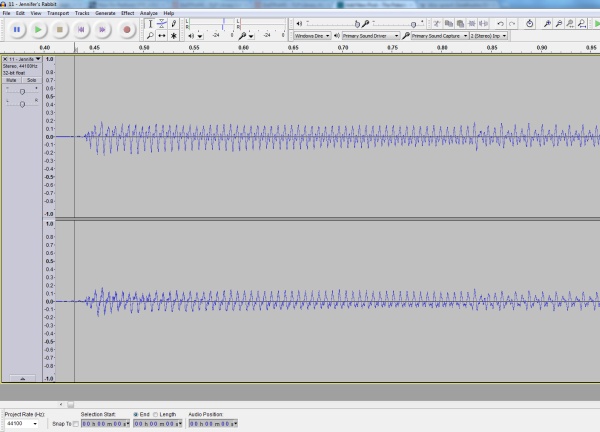Pick the Multi-Tool asterisk icon
The height and width of the screenshot is (432, 600).
(174, 35)
